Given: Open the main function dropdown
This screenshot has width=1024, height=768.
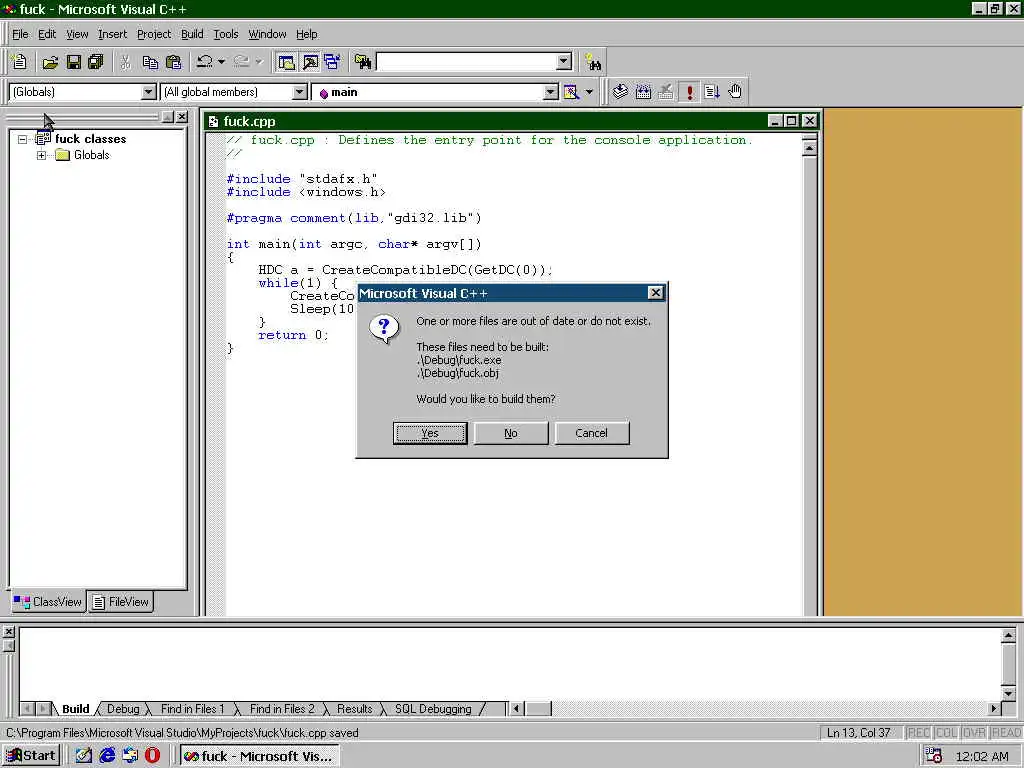Looking at the screenshot, I should (551, 92).
